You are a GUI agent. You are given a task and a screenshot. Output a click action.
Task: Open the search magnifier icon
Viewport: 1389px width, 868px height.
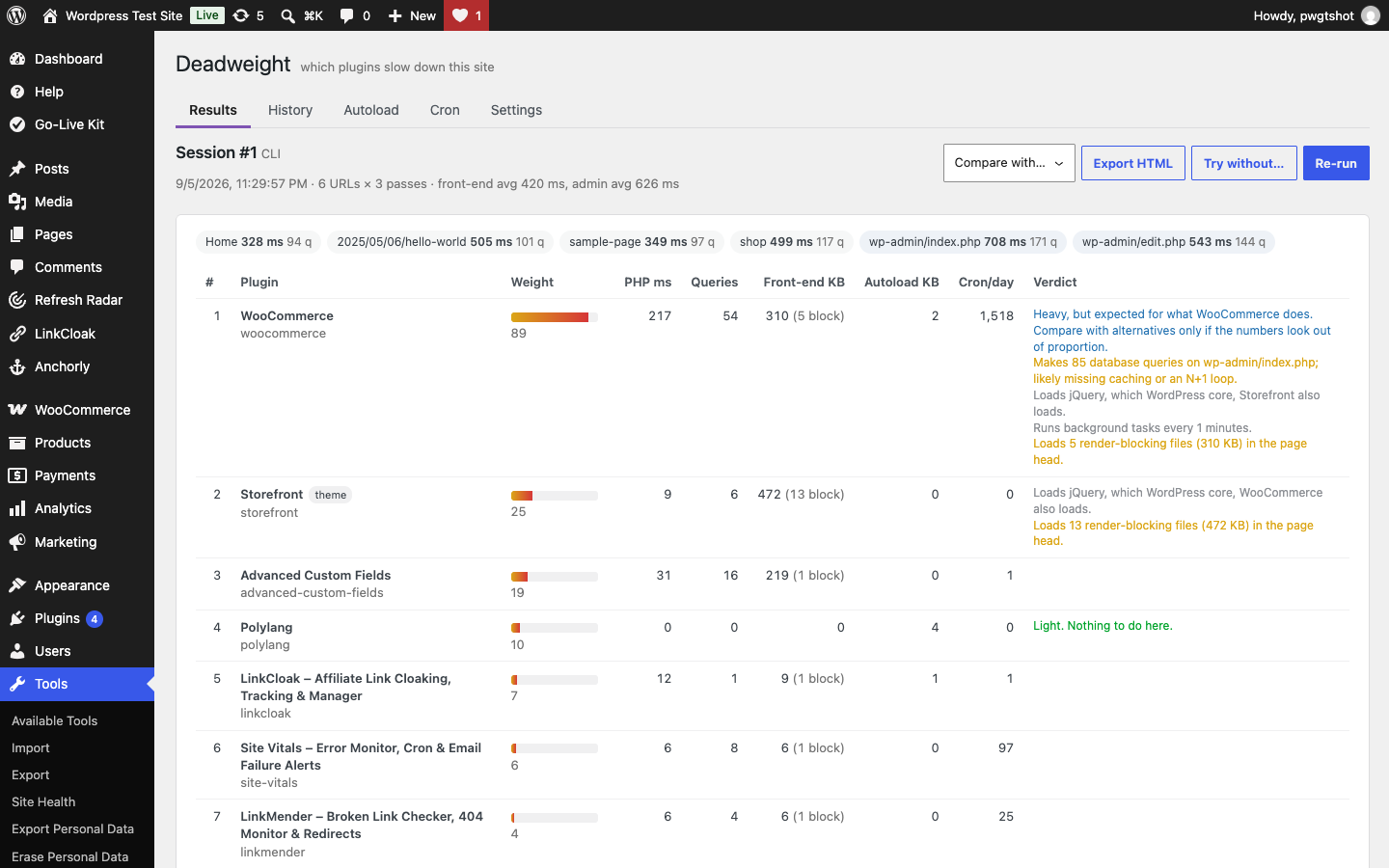coord(287,15)
